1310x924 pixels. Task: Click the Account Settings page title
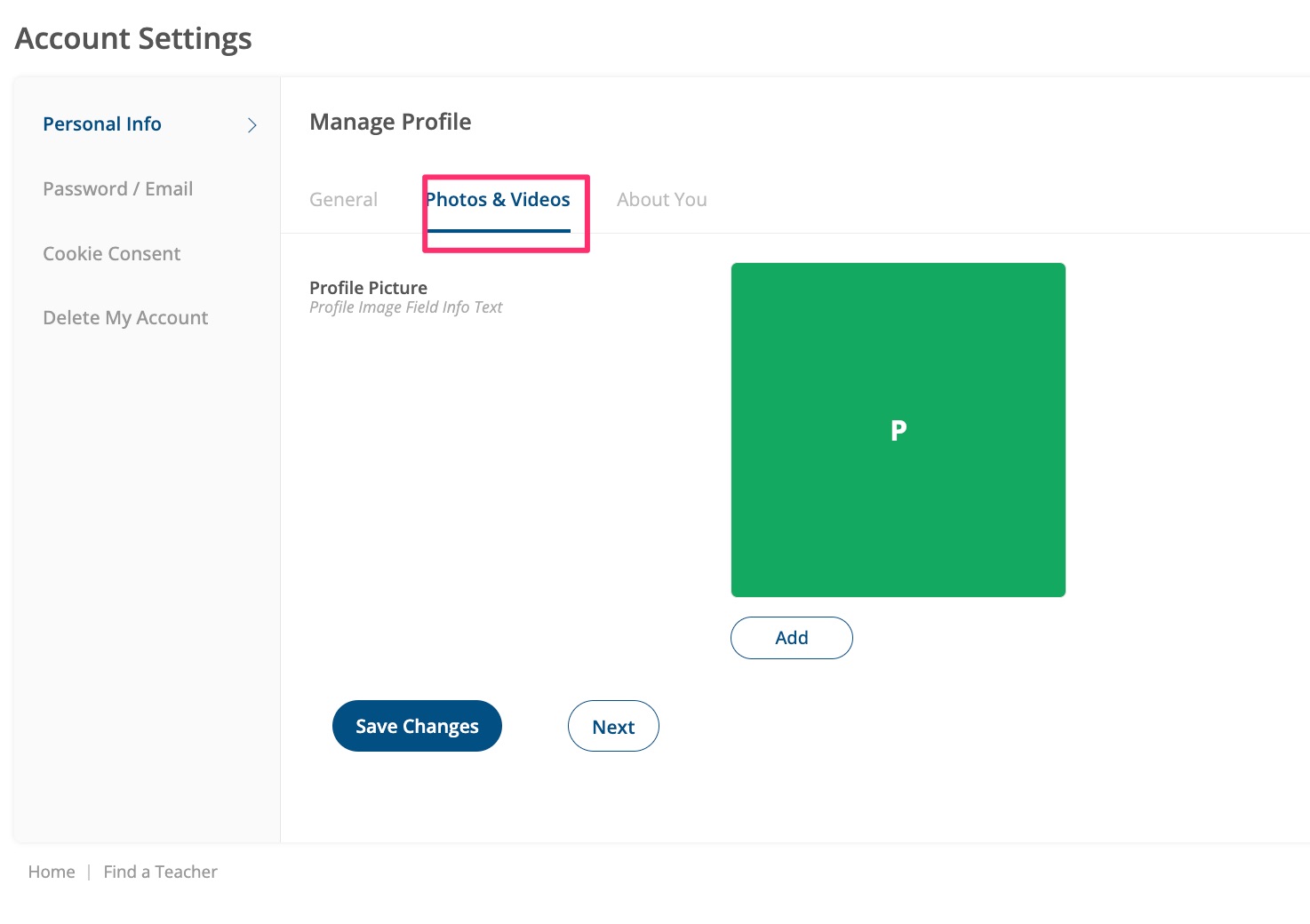pyautogui.click(x=133, y=39)
